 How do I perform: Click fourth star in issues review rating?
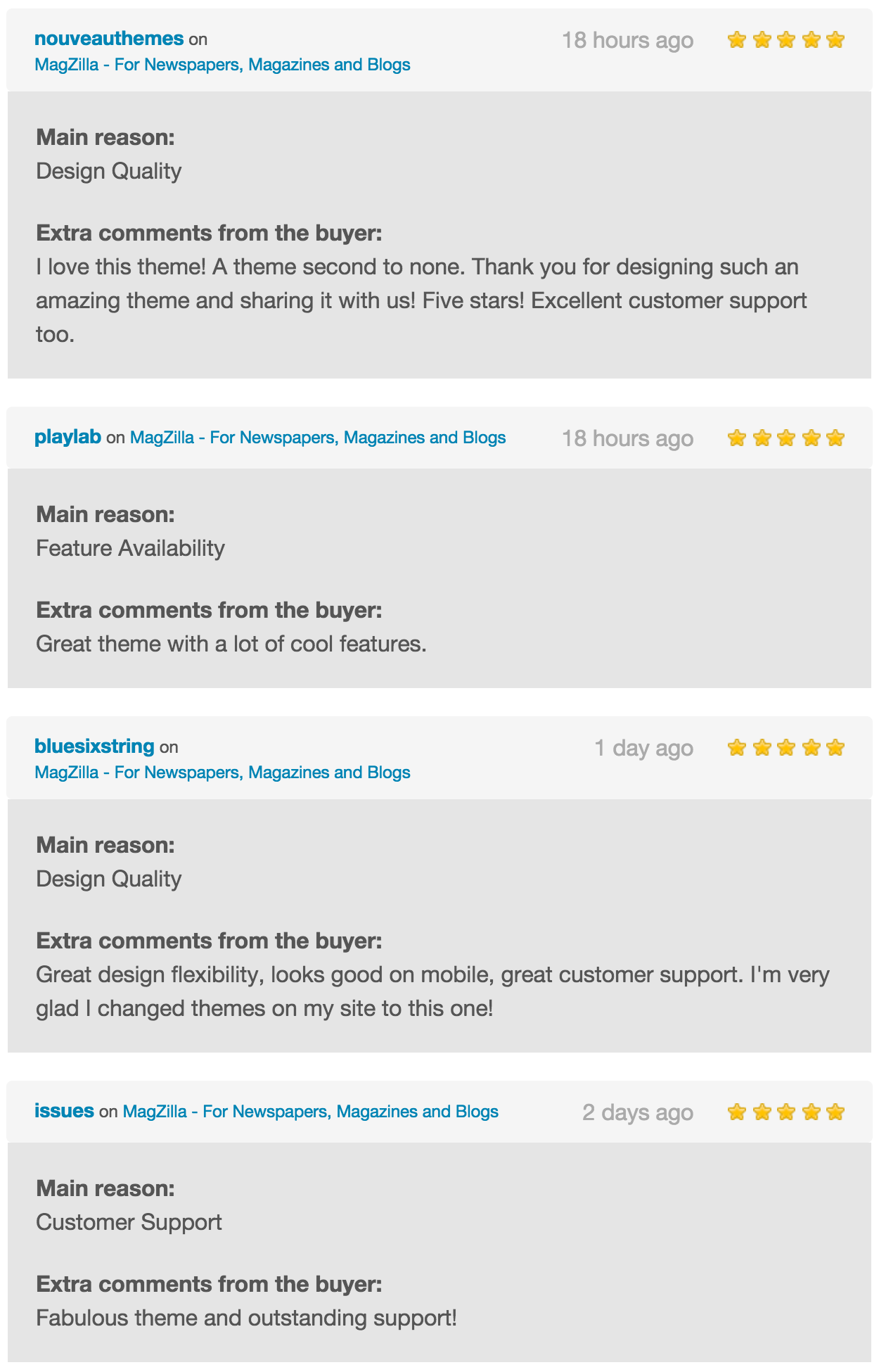coord(811,1112)
